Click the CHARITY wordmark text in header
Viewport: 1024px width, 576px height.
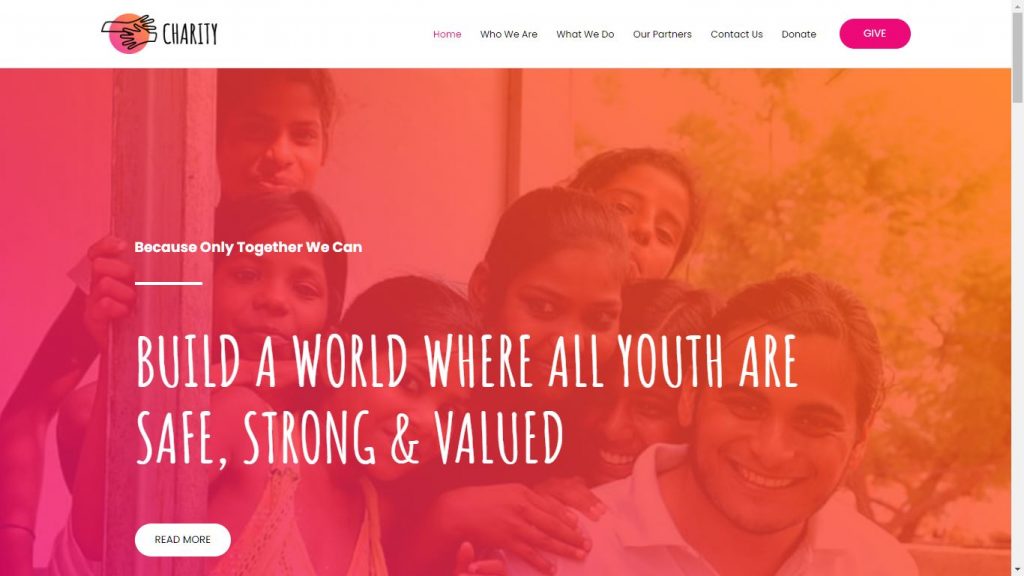[x=189, y=34]
